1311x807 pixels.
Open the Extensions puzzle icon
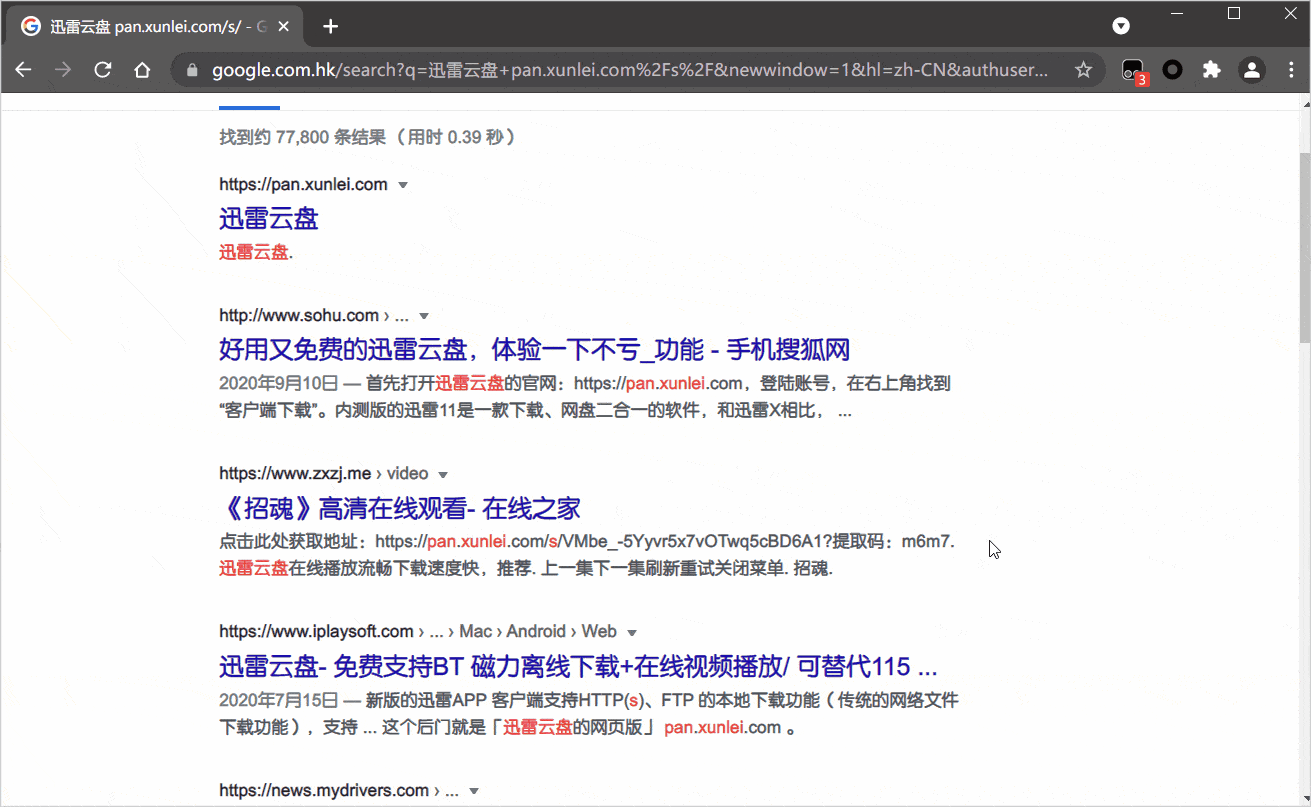tap(1211, 70)
